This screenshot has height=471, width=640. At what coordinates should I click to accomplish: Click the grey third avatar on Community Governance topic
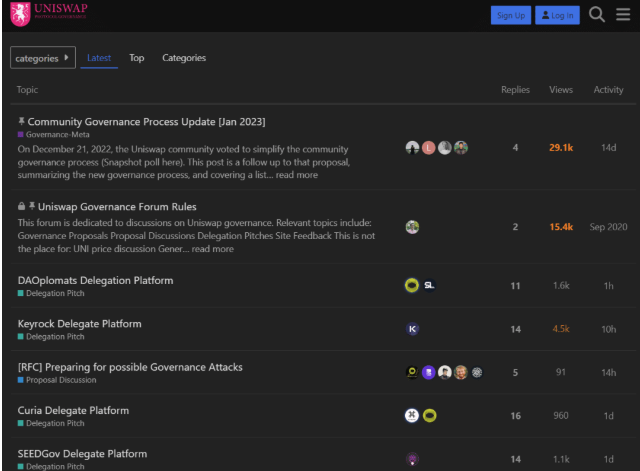tap(444, 148)
